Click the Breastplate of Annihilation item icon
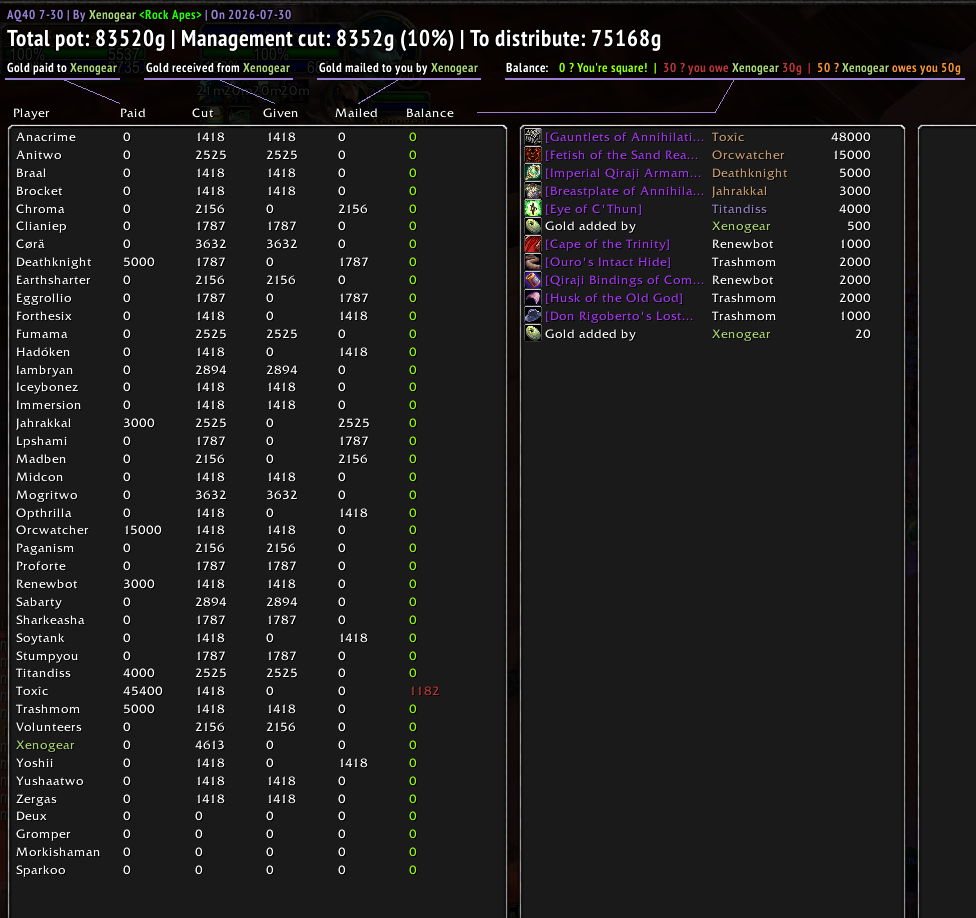The width and height of the screenshot is (976, 918). [533, 190]
